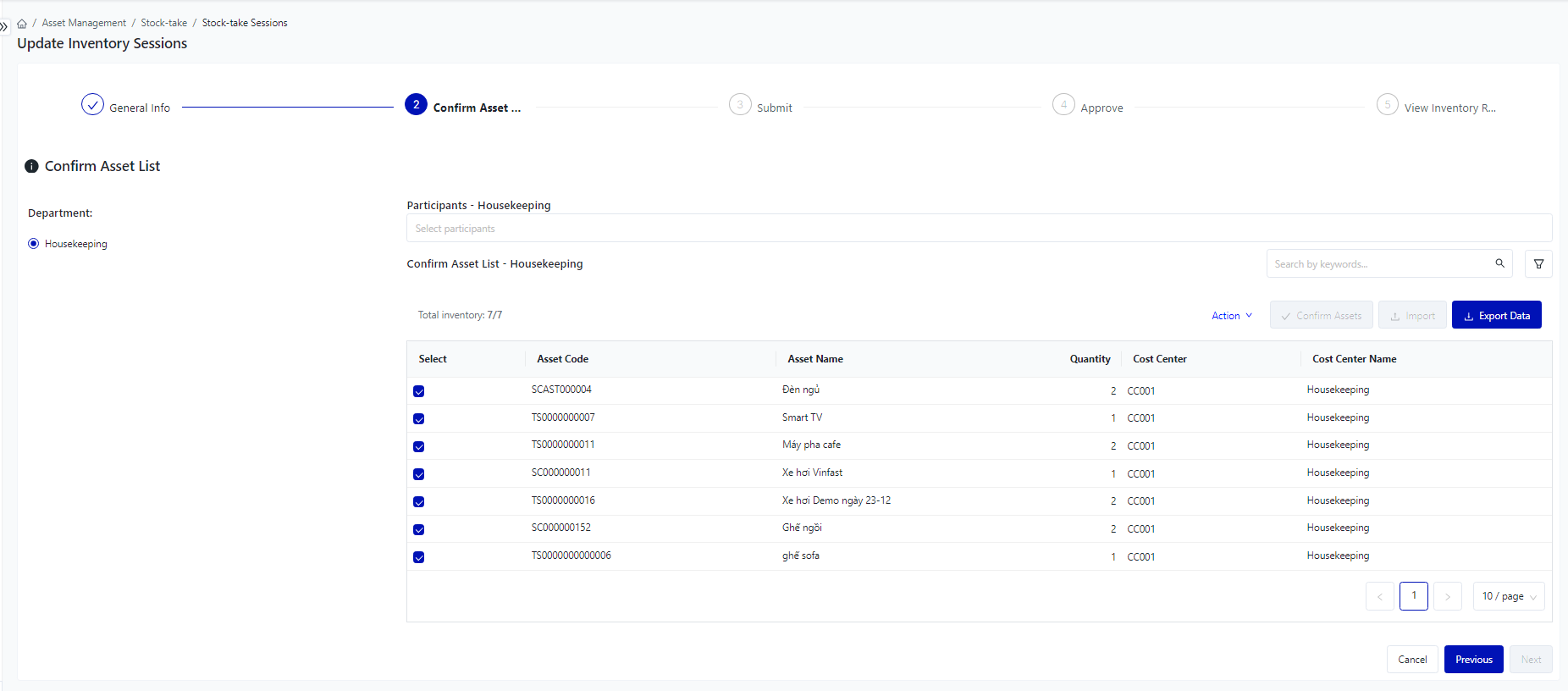Click the search magnifier icon
Screen dimensions: 1568x691
1499,263
